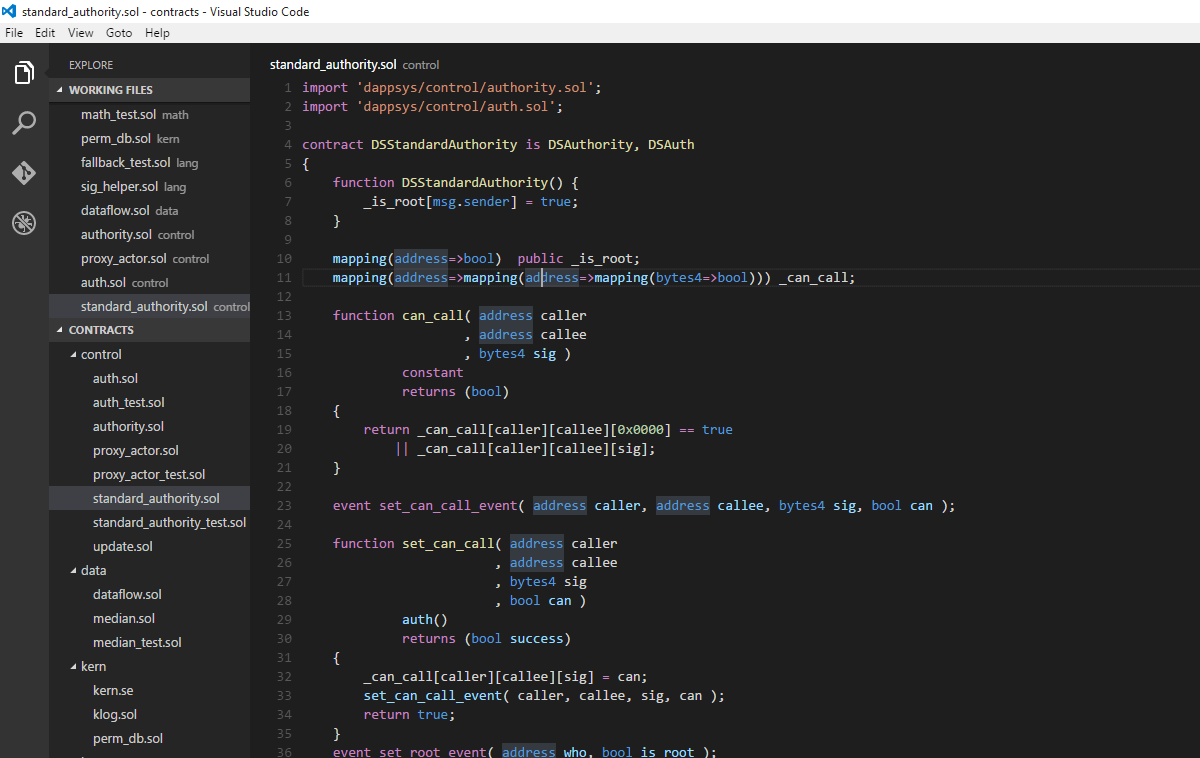Viewport: 1200px width, 758px height.
Task: Open the Debug view icon
Action: coord(24,223)
